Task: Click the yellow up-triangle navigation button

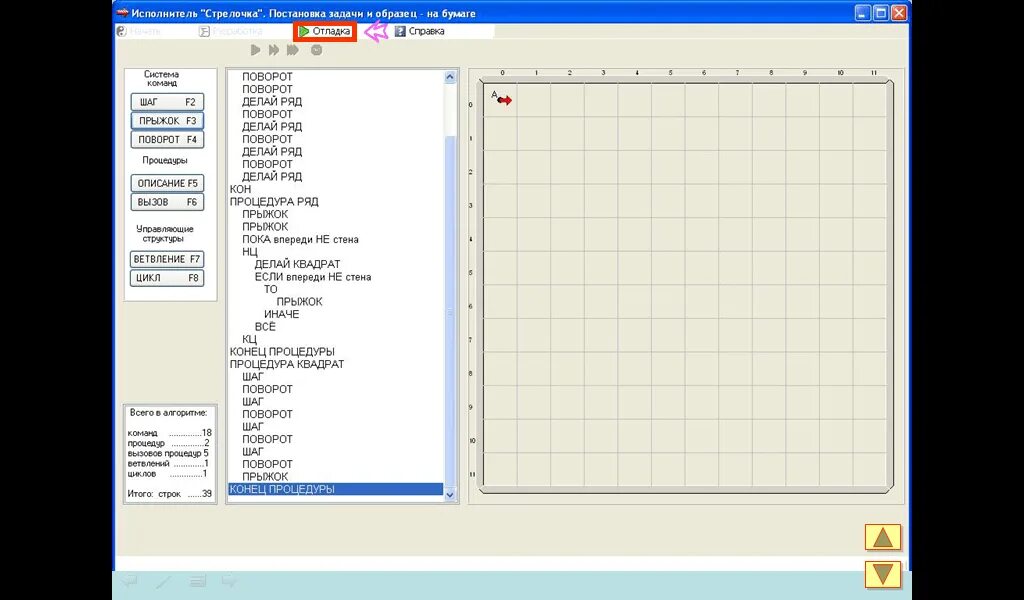Action: pos(883,537)
